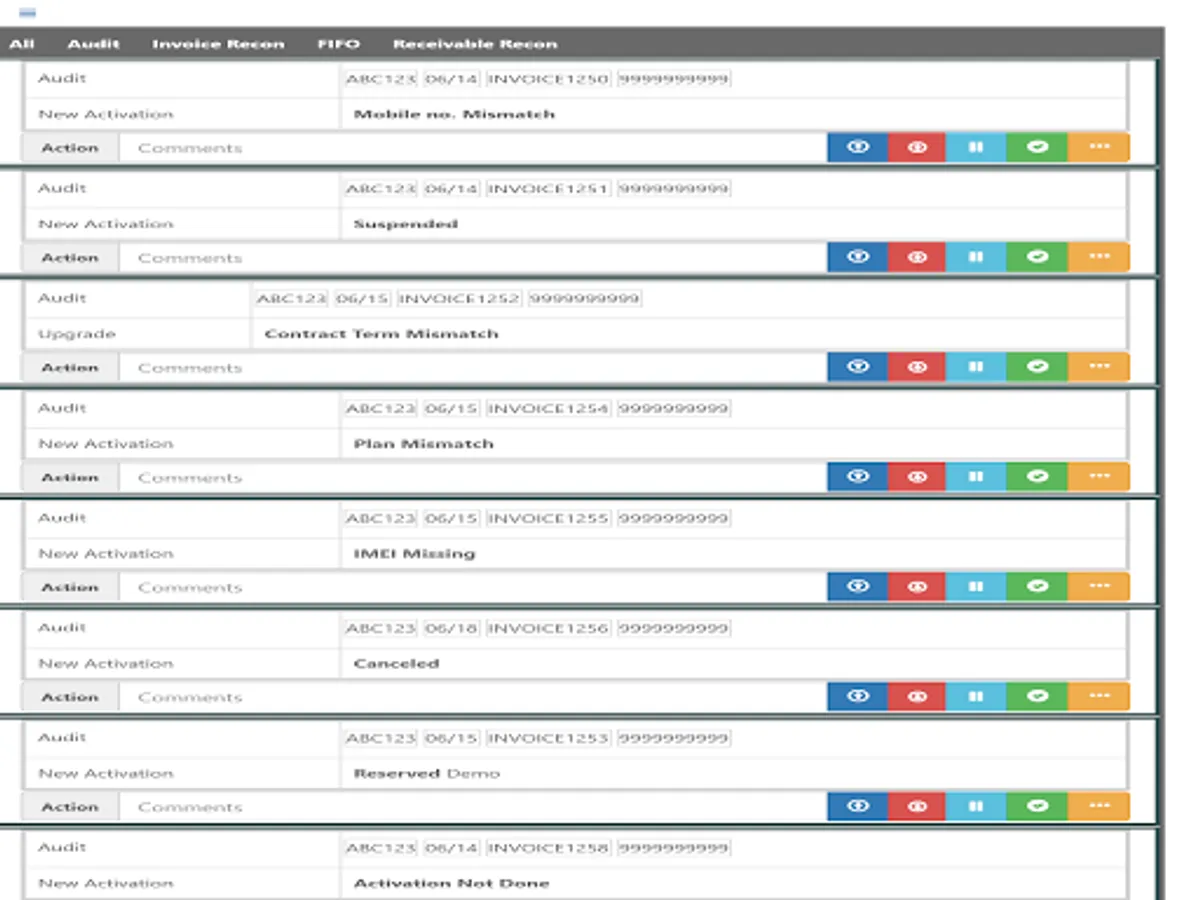
Task: Focus Comments field for Suspended row
Action: (473, 258)
